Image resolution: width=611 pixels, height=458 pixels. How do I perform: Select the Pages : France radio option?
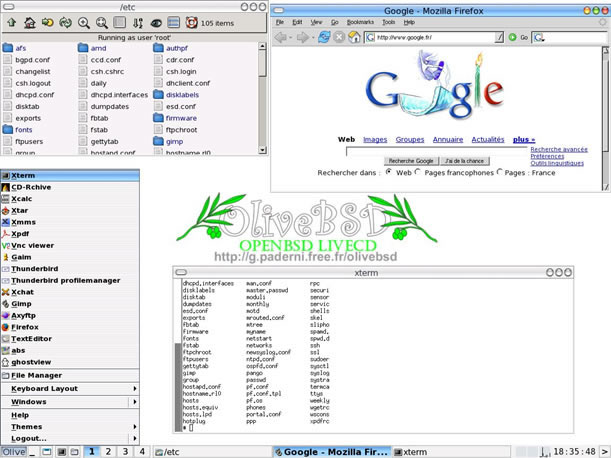[x=499, y=172]
